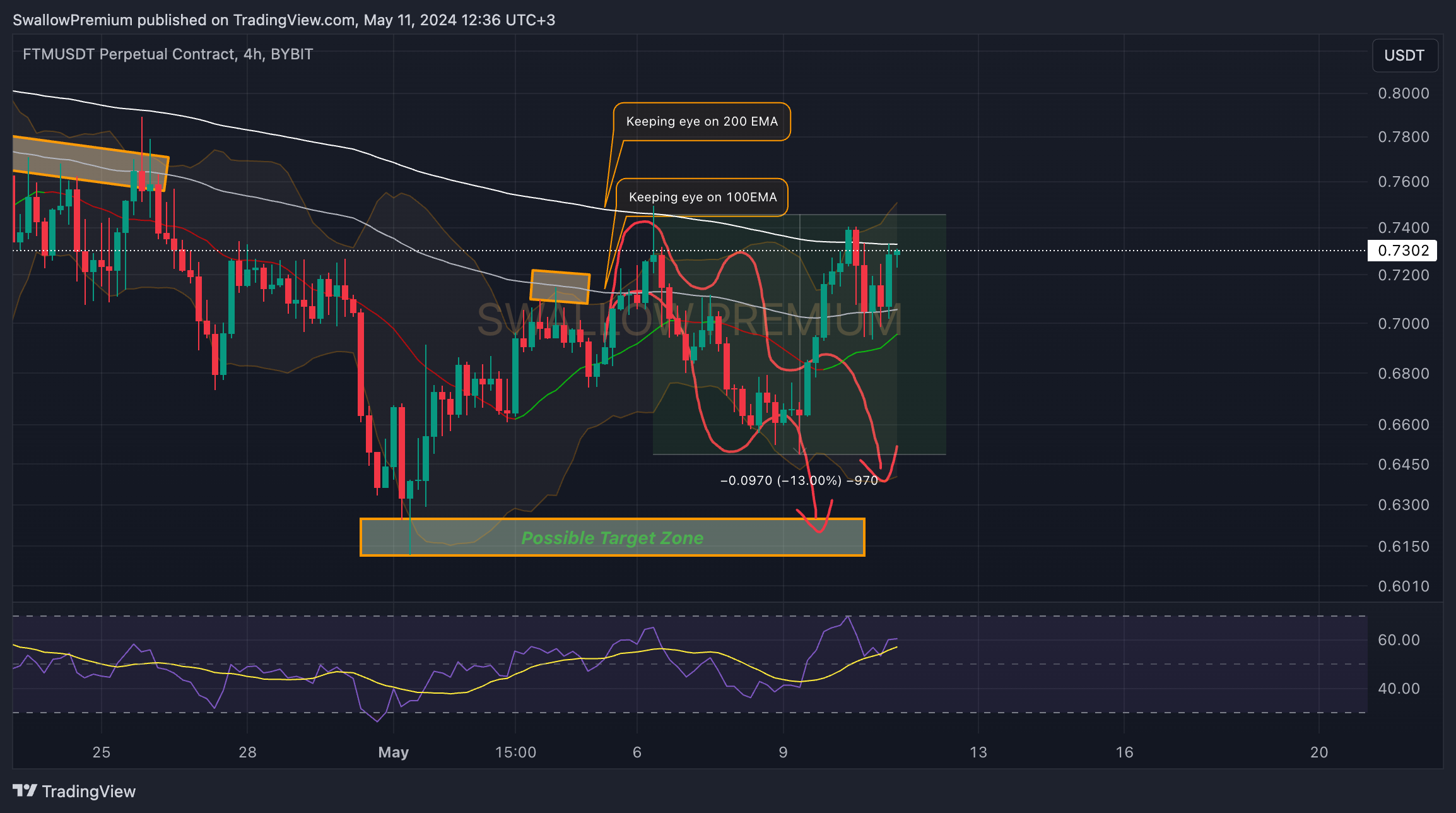Click the RSI 40.00 axis label

tap(1399, 689)
